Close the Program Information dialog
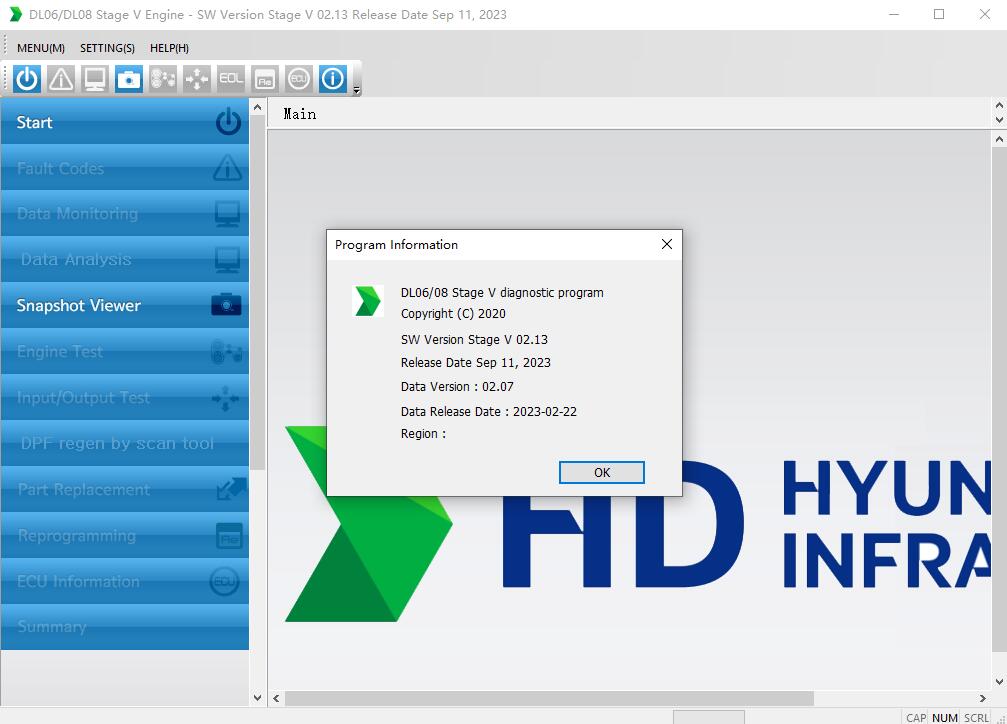 pyautogui.click(x=667, y=244)
